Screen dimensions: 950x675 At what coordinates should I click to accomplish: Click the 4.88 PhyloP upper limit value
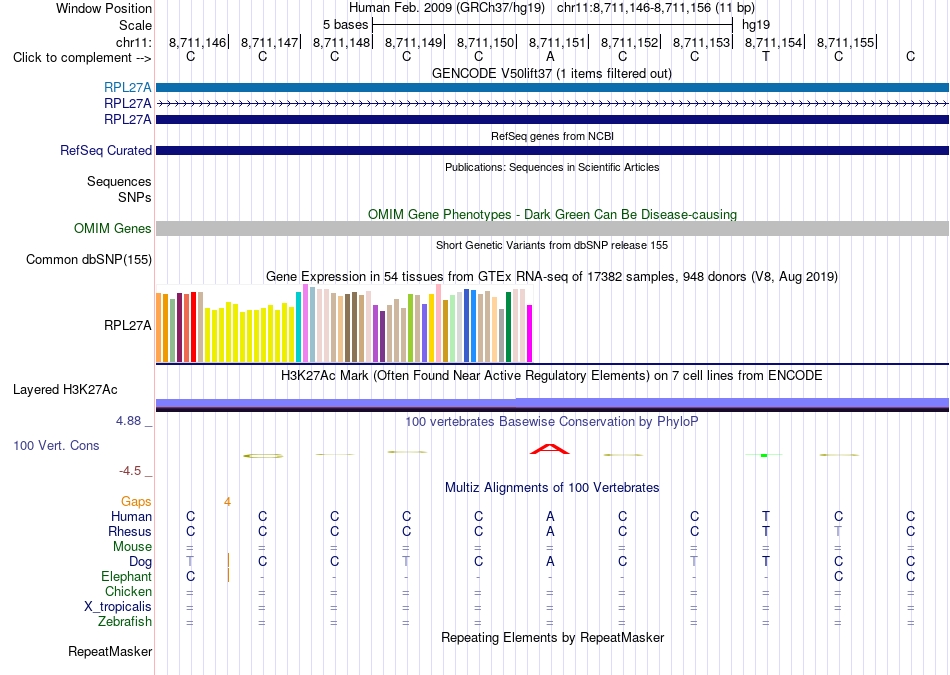tap(128, 421)
